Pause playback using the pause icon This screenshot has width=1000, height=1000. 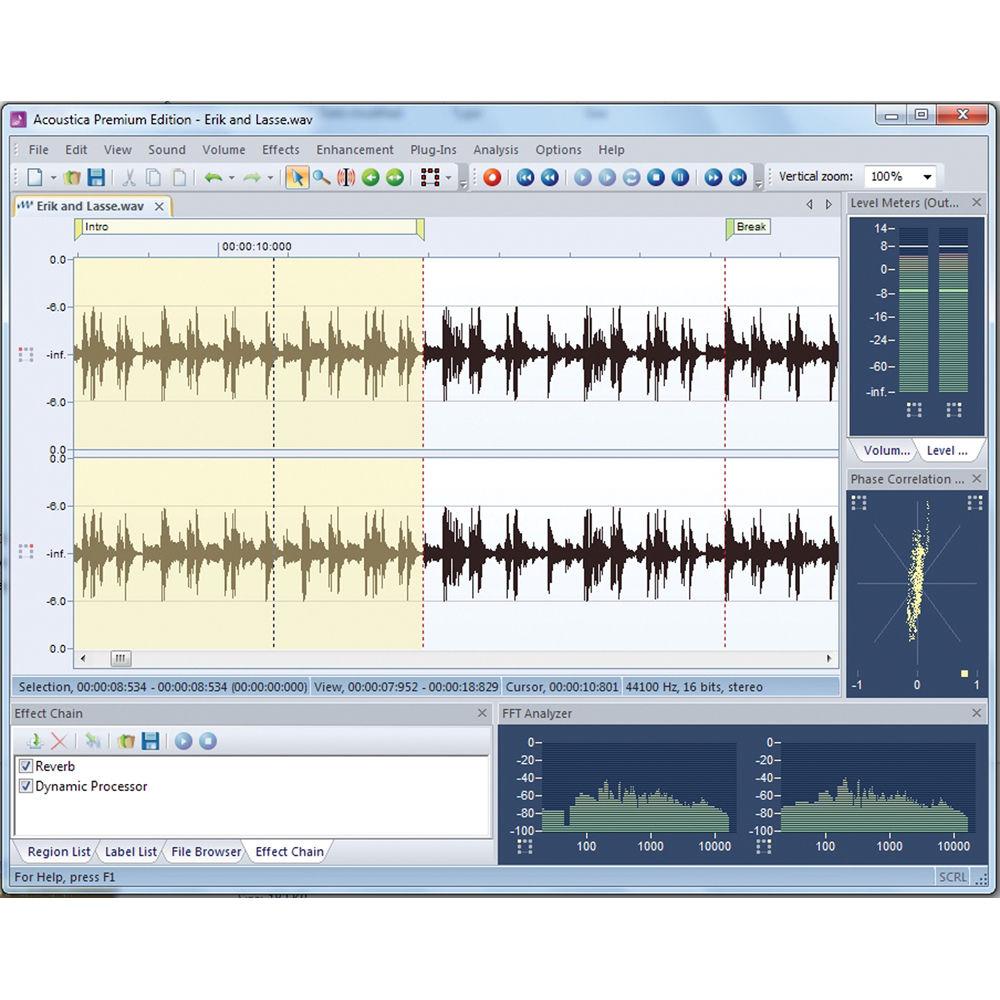click(679, 177)
